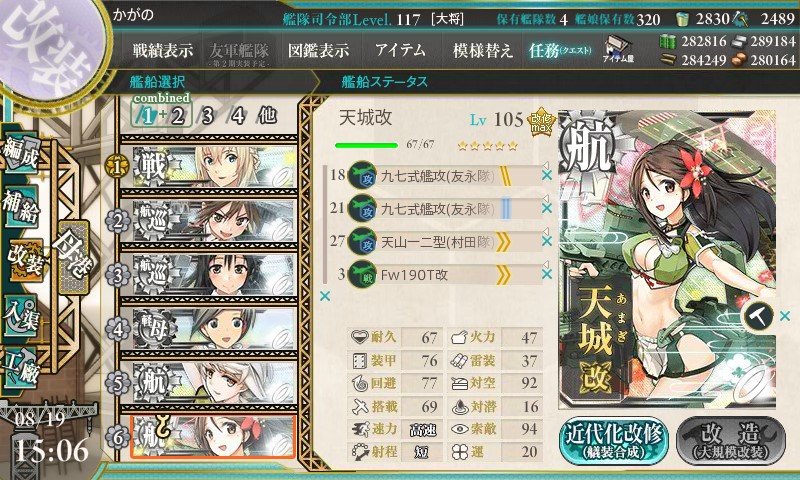Screen dimensions: 800x480
Task: Remove the Fw190T改 equipment with its X
Action: click(547, 274)
